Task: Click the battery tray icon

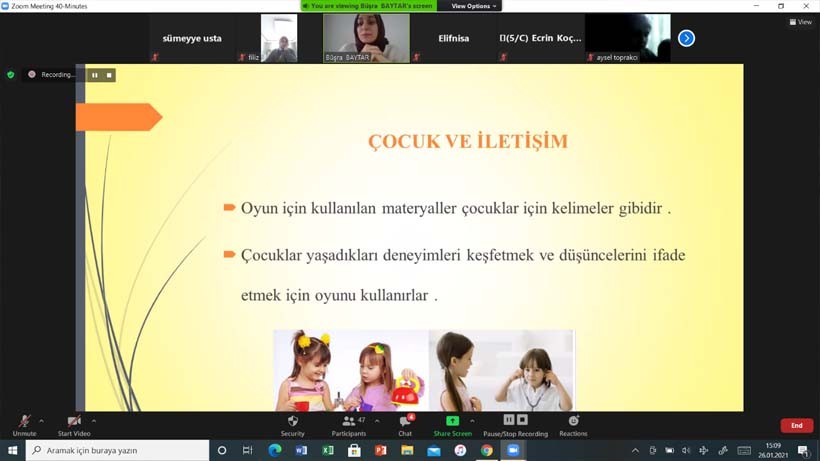Action: point(669,450)
